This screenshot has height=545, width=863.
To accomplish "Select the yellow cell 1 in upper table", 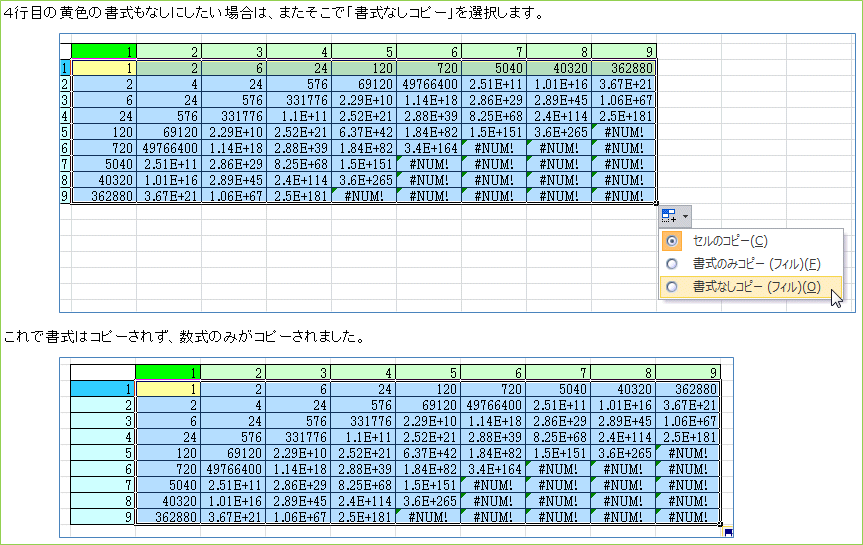I will tap(104, 68).
